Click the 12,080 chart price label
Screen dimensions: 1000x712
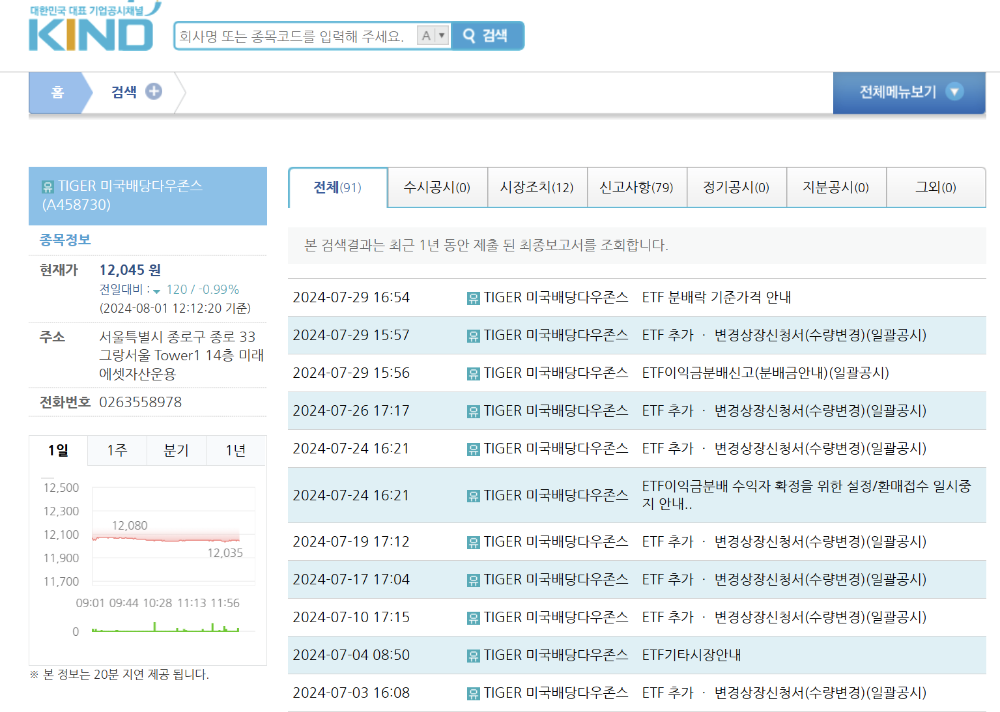(129, 526)
